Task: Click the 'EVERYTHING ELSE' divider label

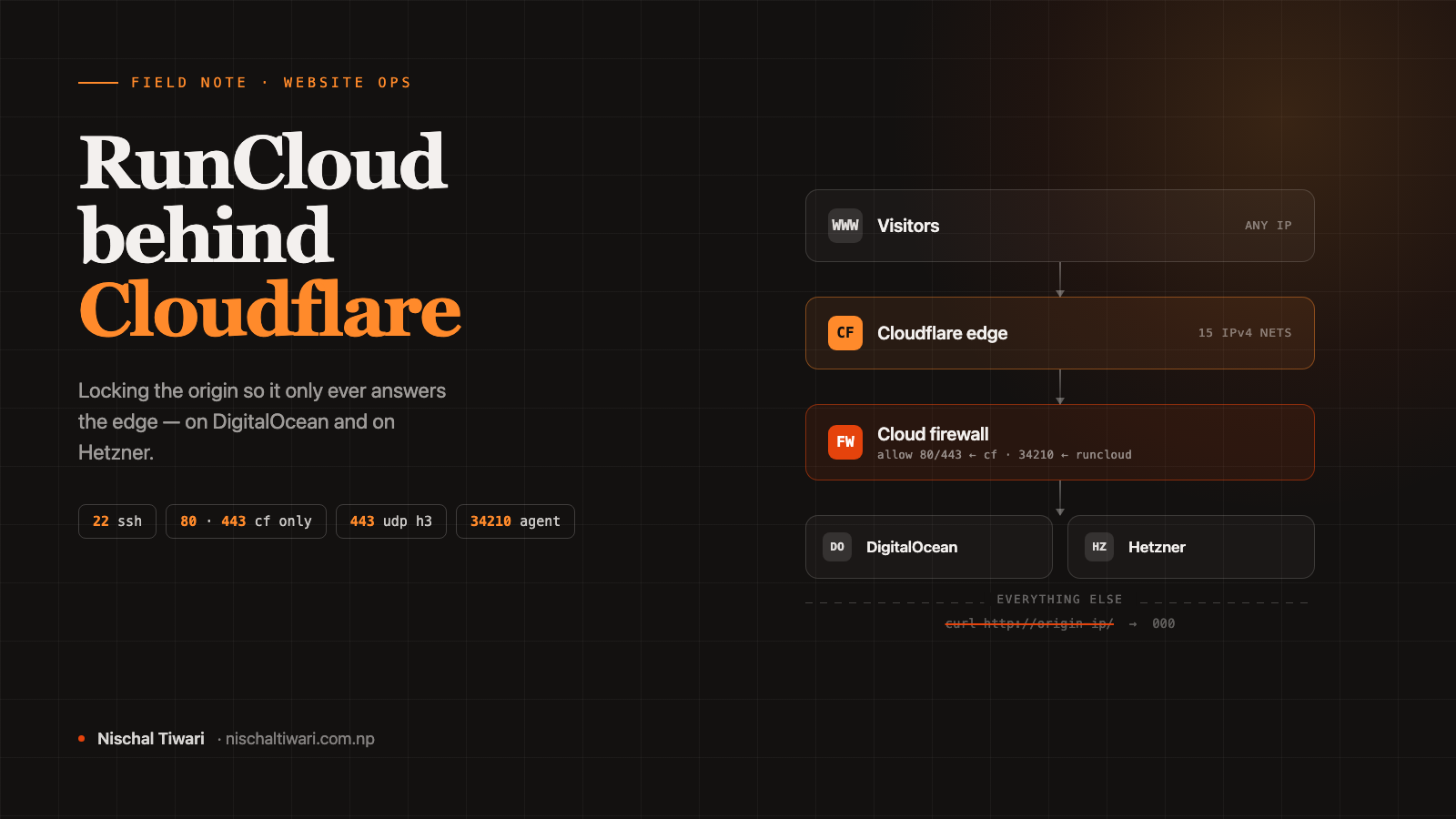Action: [1059, 600]
